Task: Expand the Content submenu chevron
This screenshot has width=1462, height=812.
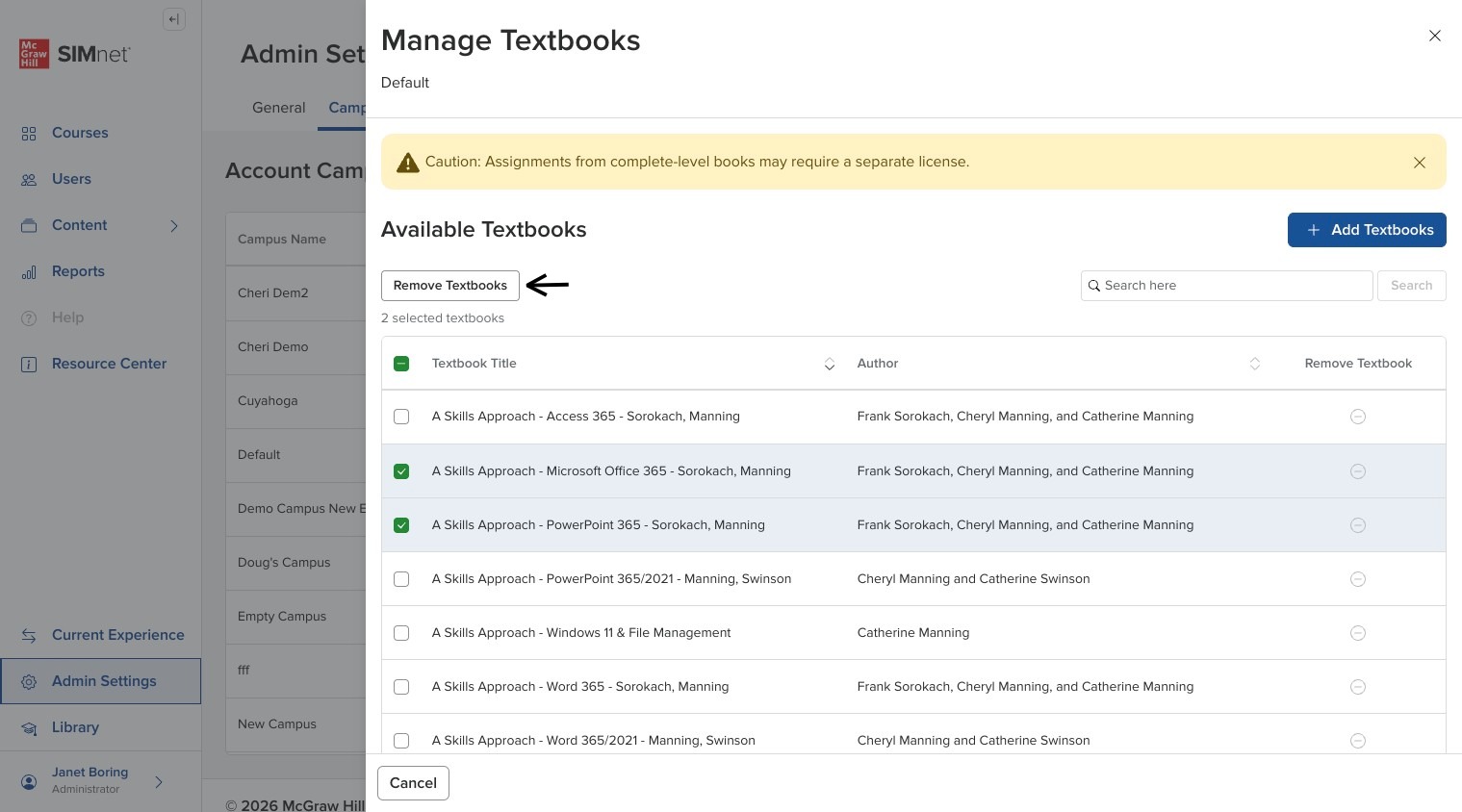Action: tap(174, 226)
